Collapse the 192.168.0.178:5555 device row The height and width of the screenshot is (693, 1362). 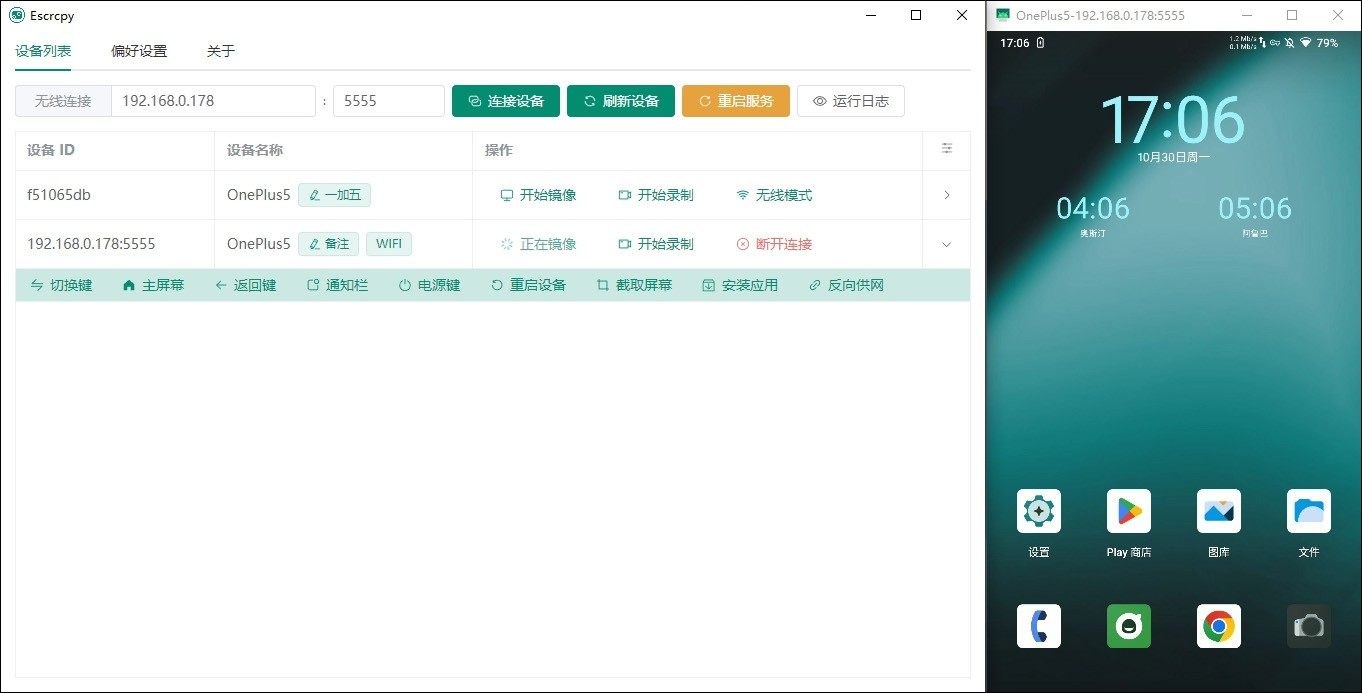[x=946, y=243]
